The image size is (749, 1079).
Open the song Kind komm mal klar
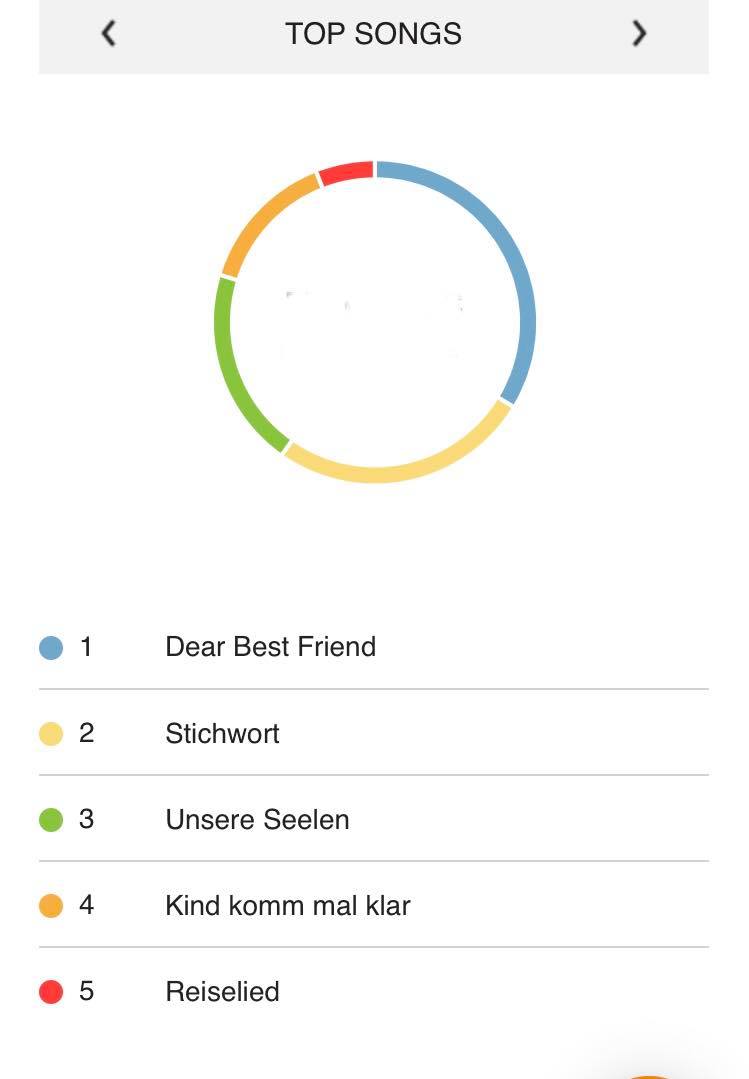pyautogui.click(x=374, y=905)
